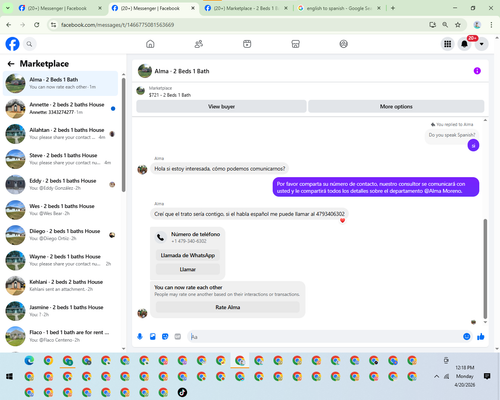The height and width of the screenshot is (400, 500).
Task: Click site info icon in address bar
Action: [53, 25]
